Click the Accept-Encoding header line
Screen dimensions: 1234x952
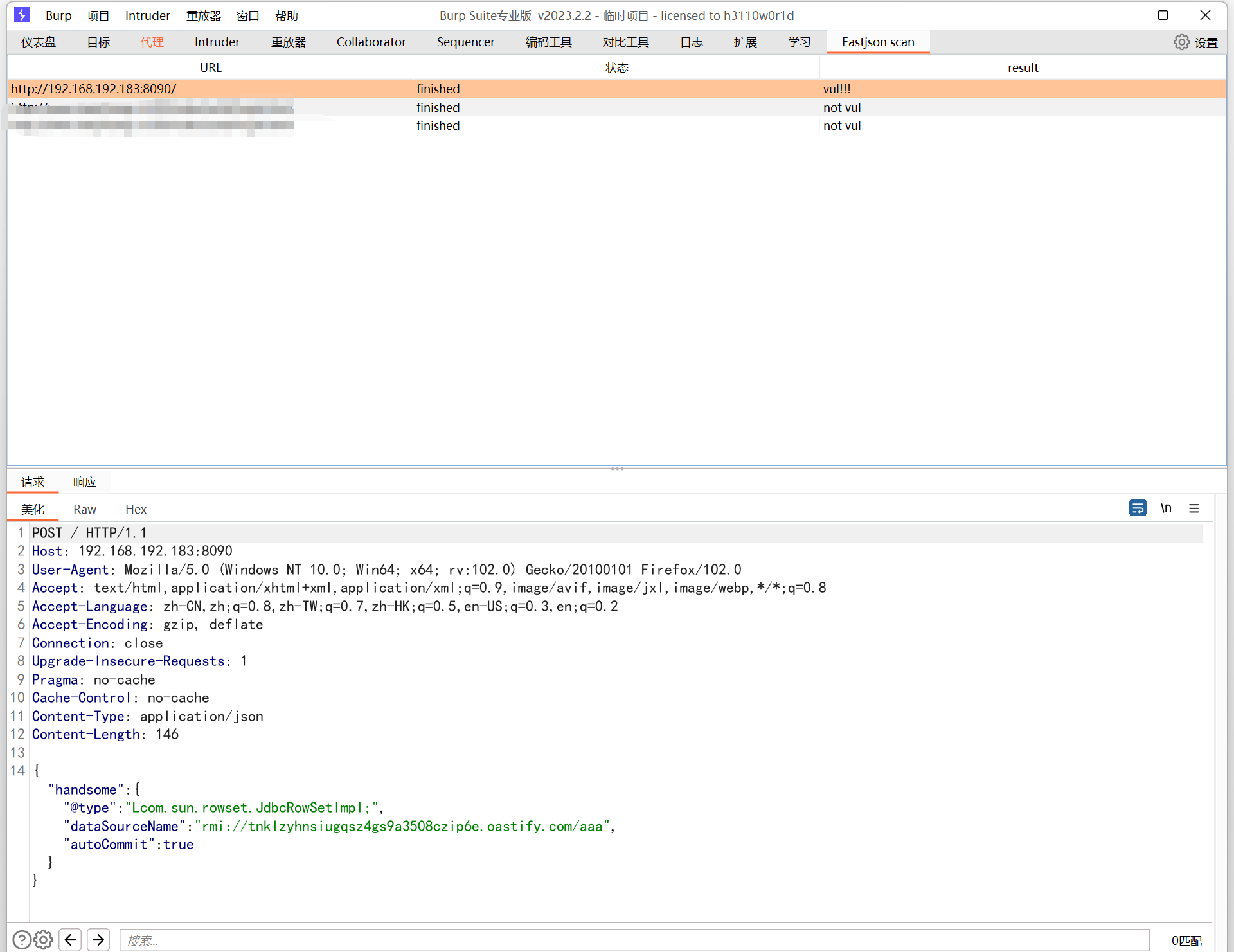pyautogui.click(x=147, y=624)
